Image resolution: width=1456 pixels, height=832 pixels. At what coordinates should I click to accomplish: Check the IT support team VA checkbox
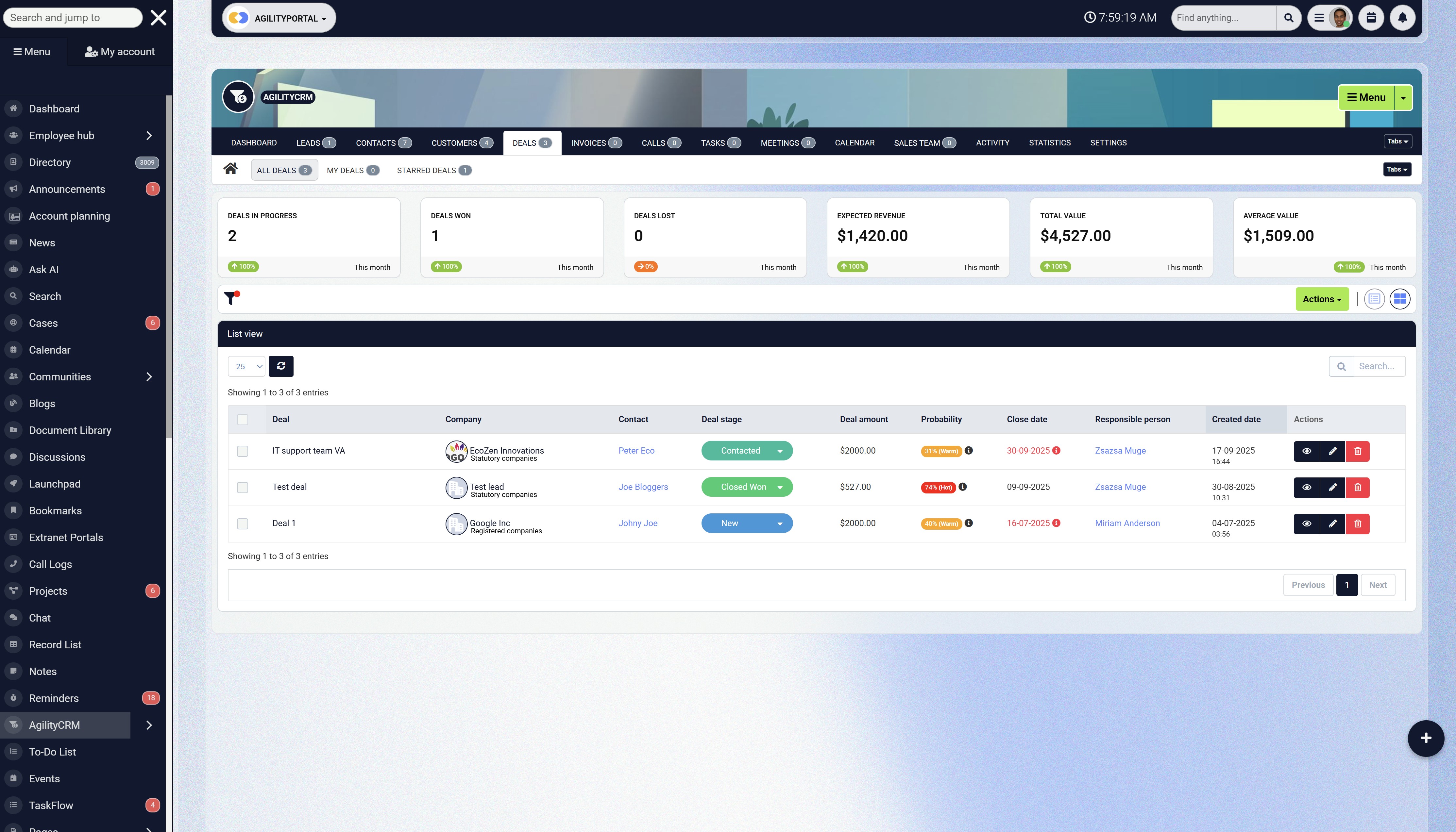242,451
